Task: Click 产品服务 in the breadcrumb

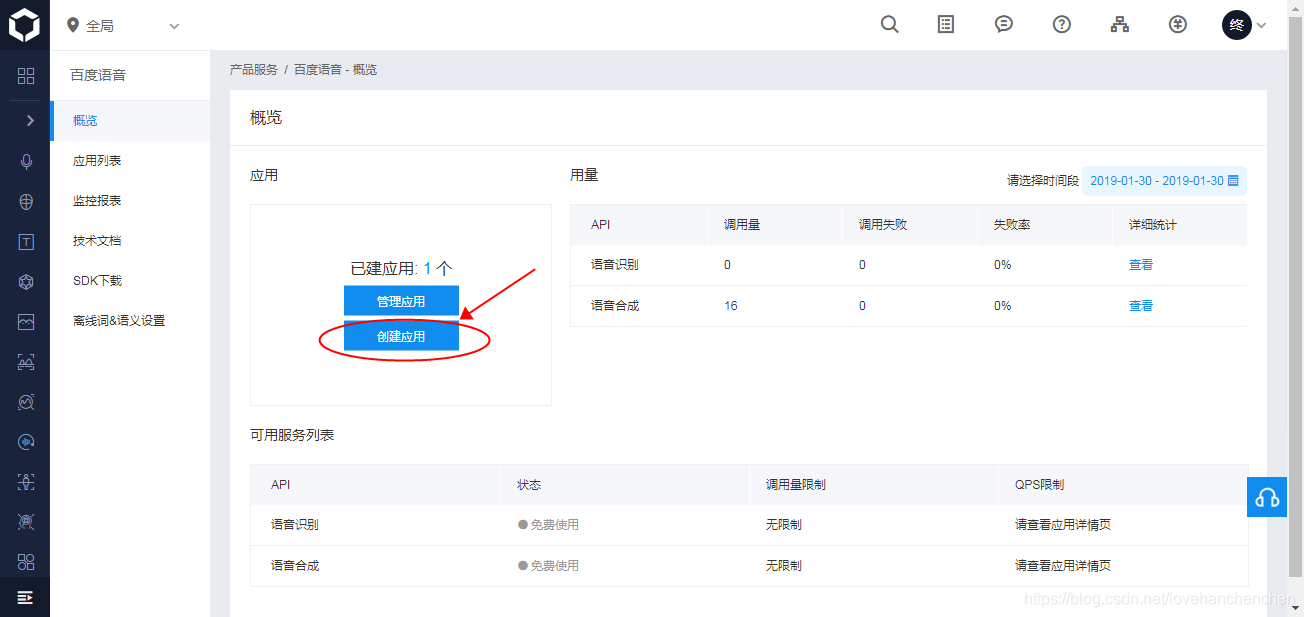Action: pyautogui.click(x=254, y=70)
